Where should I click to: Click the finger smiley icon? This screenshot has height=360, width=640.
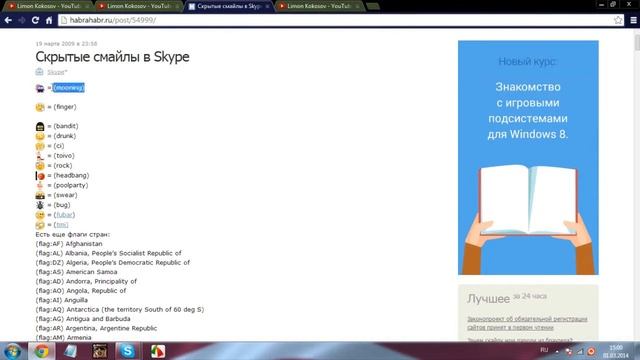tap(40, 107)
